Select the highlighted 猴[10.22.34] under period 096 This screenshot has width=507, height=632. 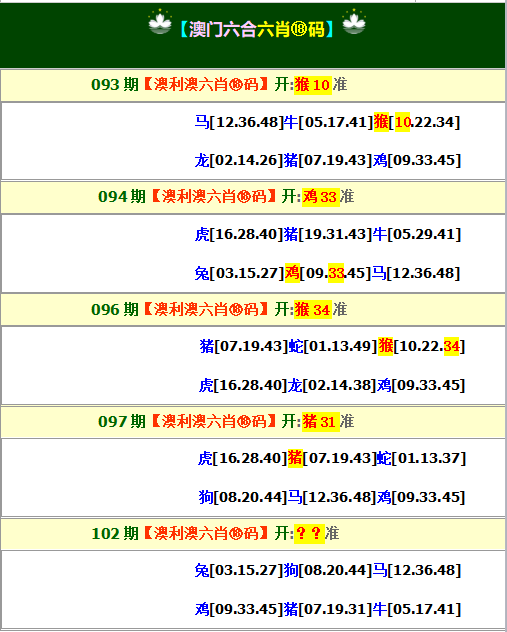point(422,346)
